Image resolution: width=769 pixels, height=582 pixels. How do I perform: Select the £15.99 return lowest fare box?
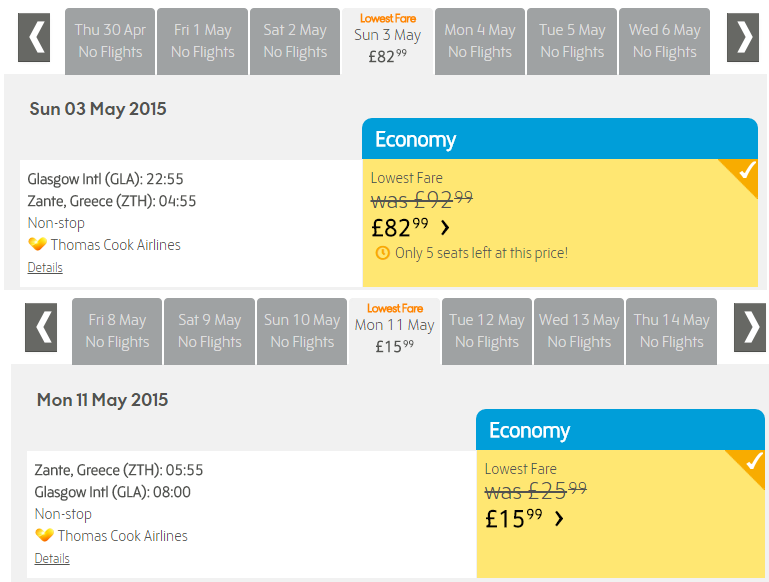click(x=620, y=514)
